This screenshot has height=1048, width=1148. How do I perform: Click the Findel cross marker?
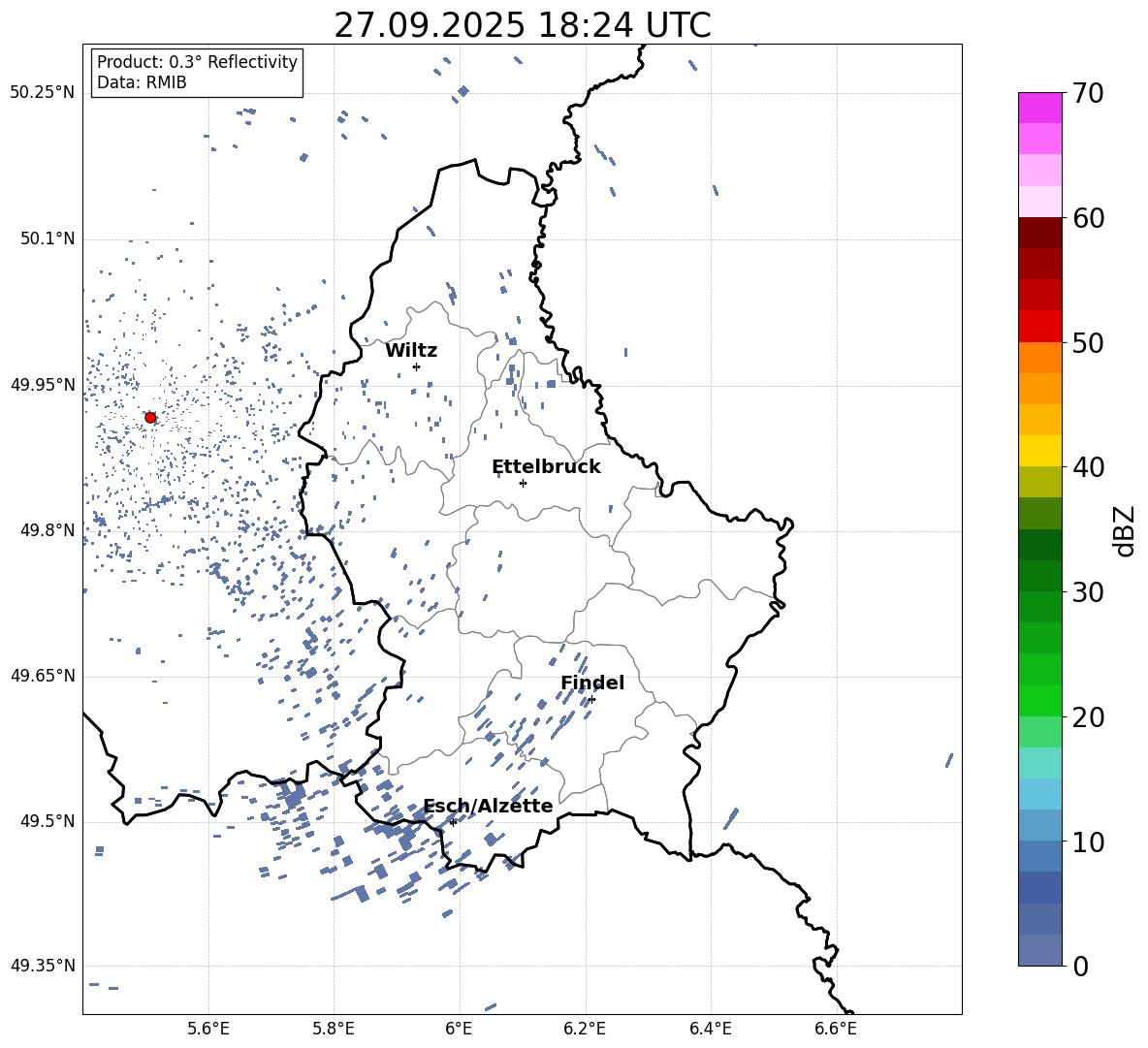coord(591,700)
